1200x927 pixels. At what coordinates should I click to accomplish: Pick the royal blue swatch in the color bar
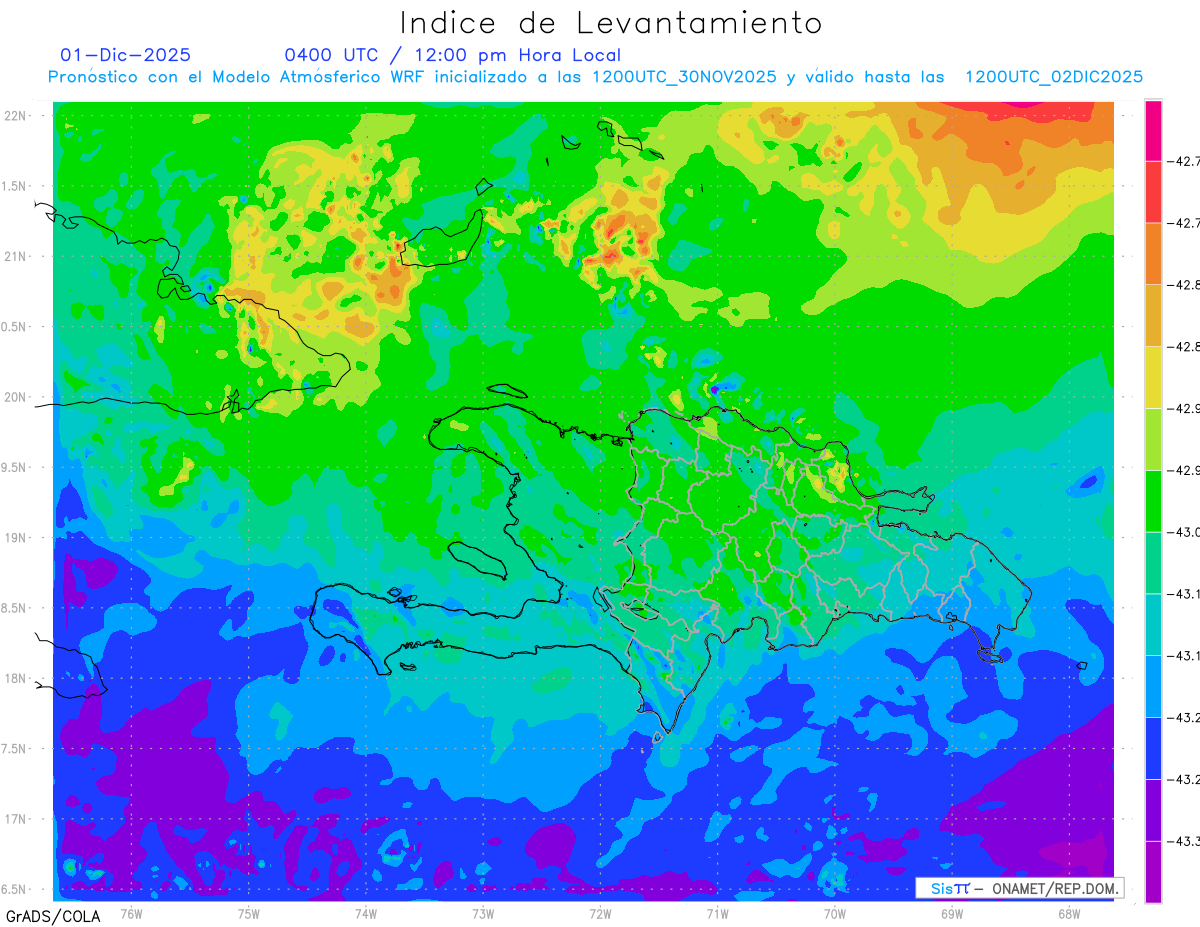point(1153,748)
